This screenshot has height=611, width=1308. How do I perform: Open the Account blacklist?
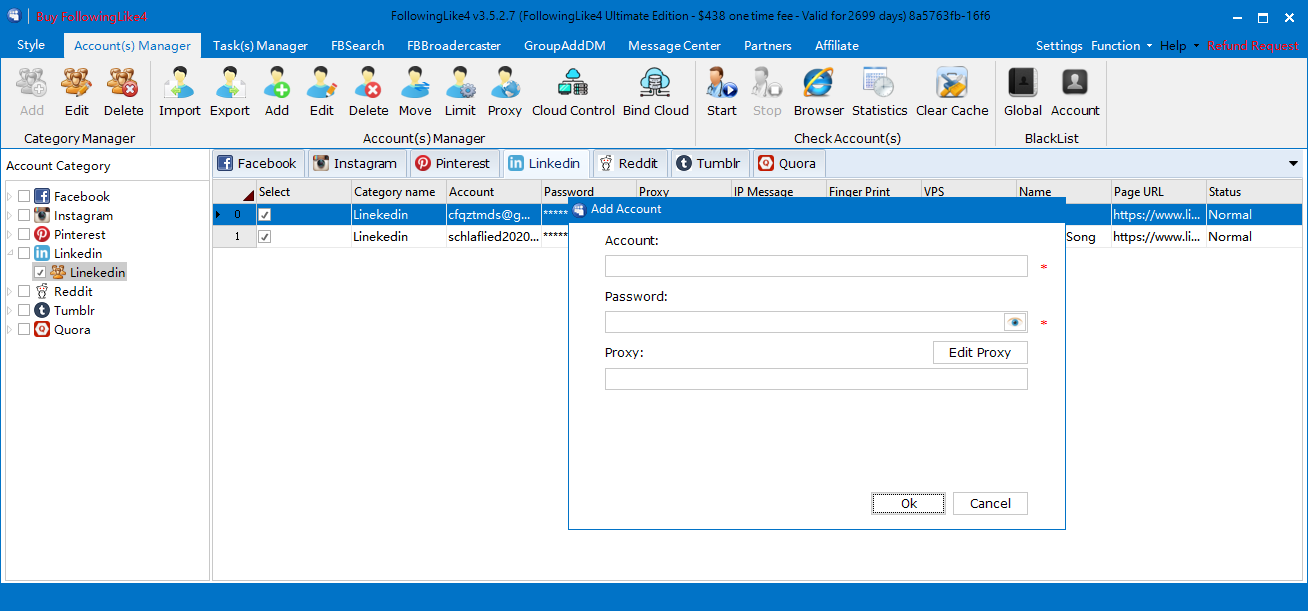point(1075,92)
